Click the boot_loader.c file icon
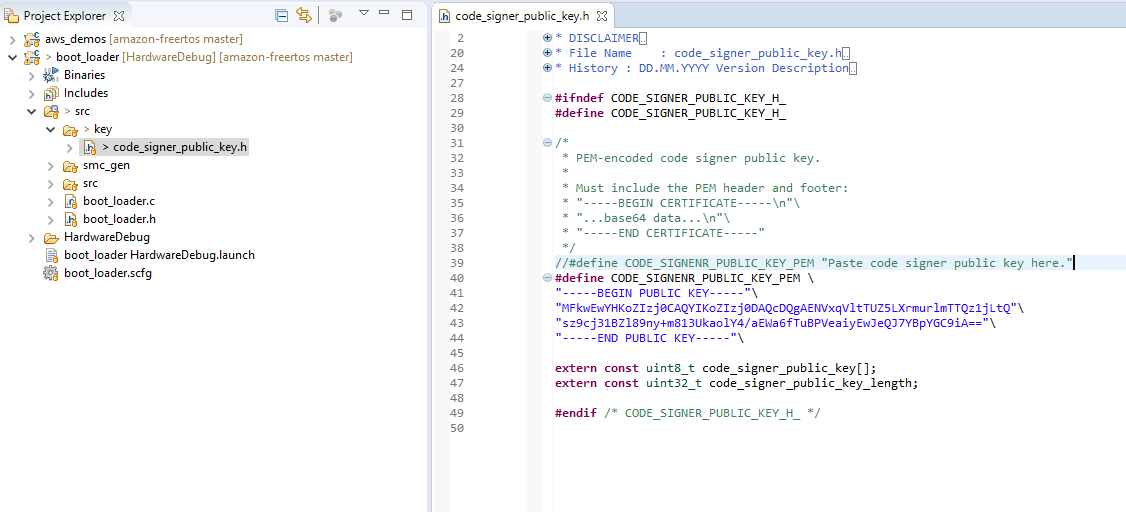This screenshot has height=512, width=1126. (x=70, y=202)
